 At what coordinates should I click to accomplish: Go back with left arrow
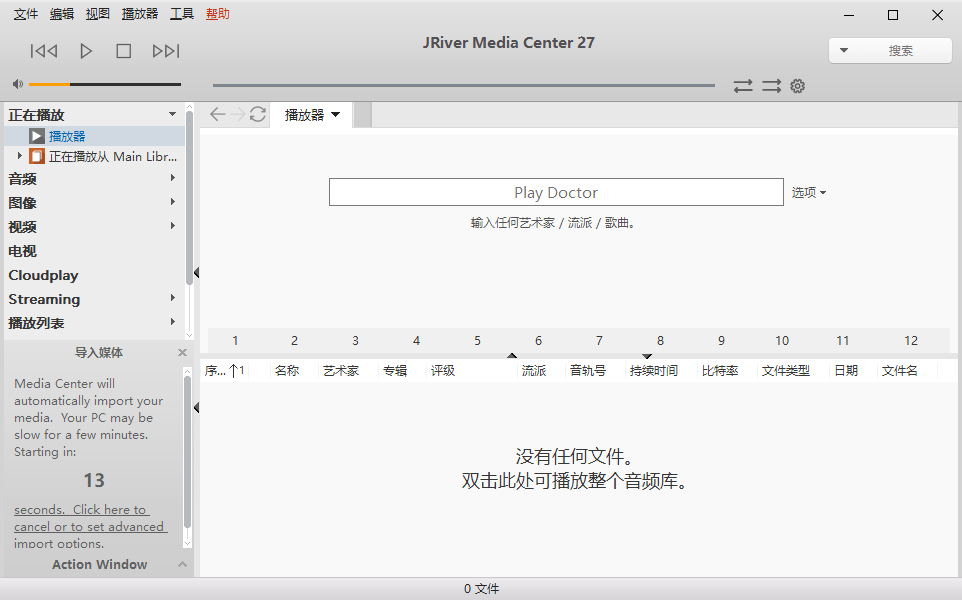217,114
